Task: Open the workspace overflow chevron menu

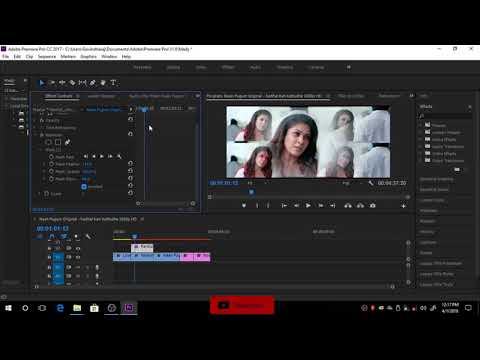Action: (x=349, y=67)
